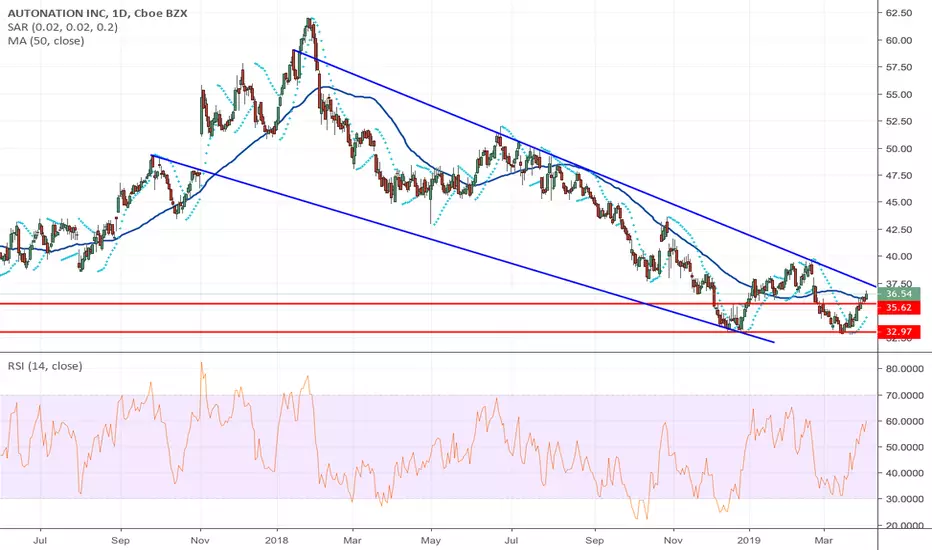Click the May time axis label

coord(431,540)
